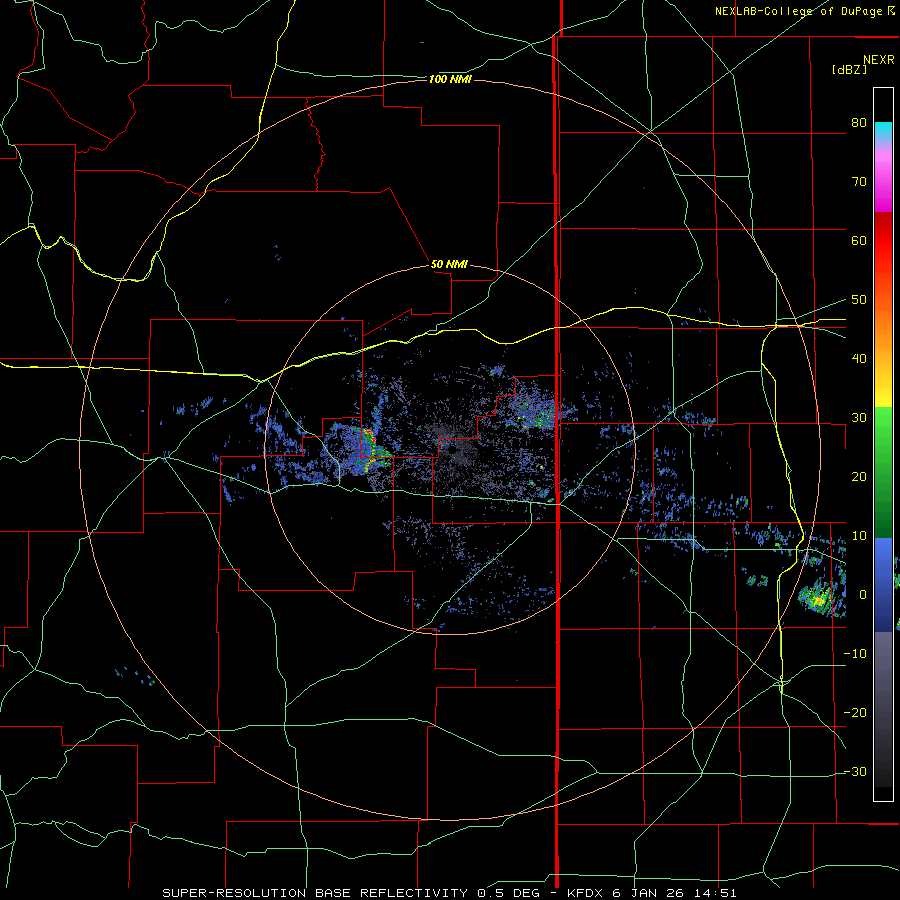Click the 20 value on dBZ scale
Screen dimensions: 900x900
pyautogui.click(x=859, y=477)
